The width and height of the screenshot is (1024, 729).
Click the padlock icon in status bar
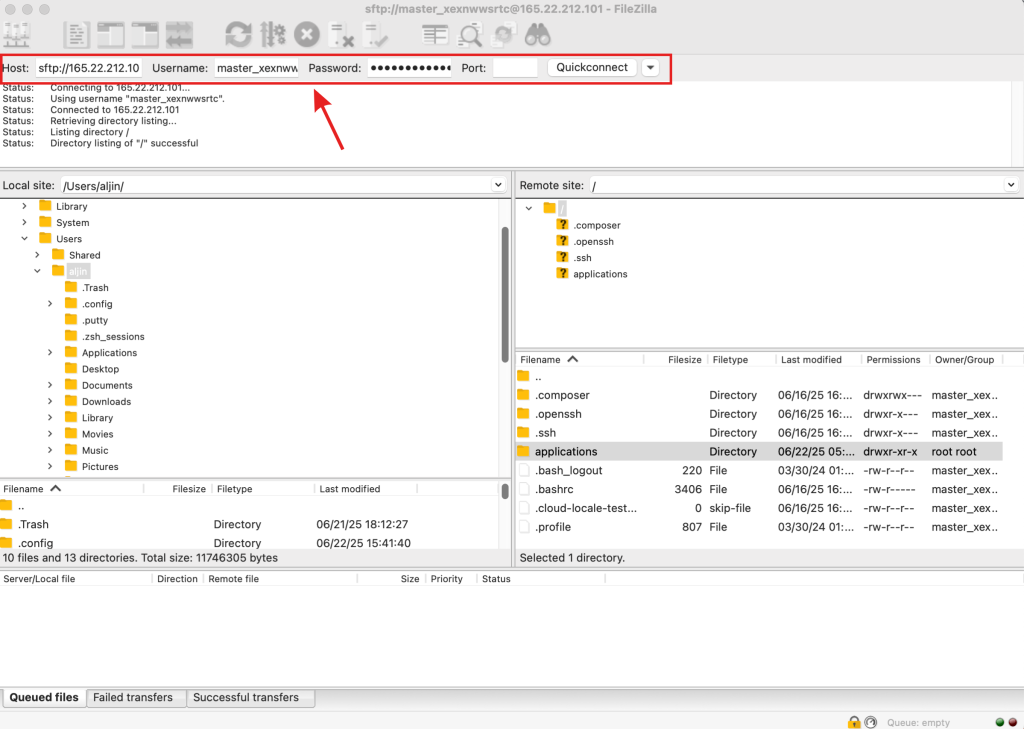[855, 721]
